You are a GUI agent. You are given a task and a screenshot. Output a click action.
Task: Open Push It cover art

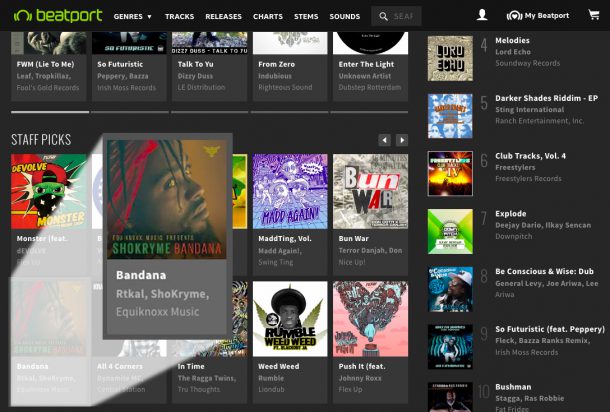tap(370, 319)
